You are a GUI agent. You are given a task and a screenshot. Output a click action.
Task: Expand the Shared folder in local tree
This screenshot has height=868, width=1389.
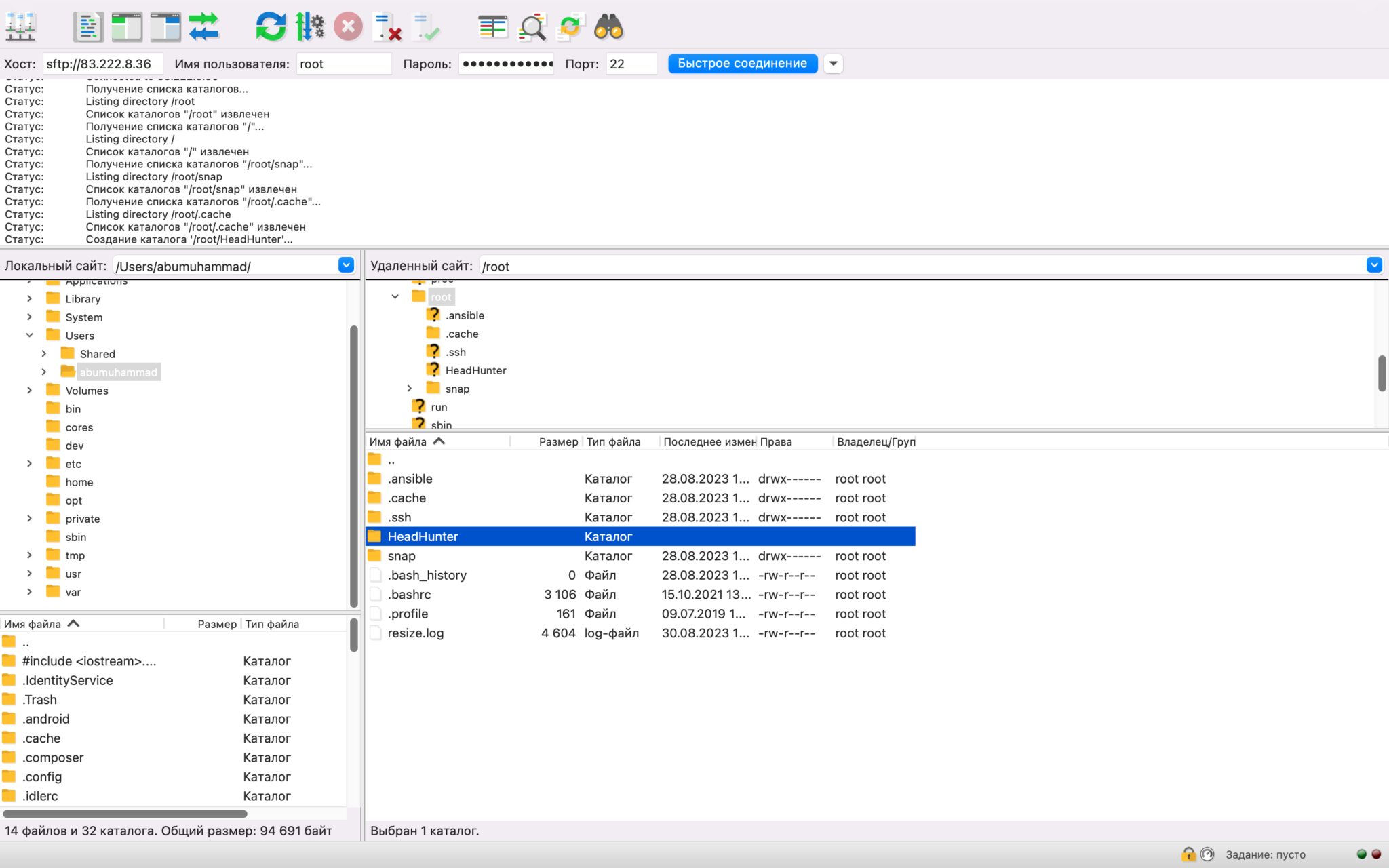tap(44, 353)
